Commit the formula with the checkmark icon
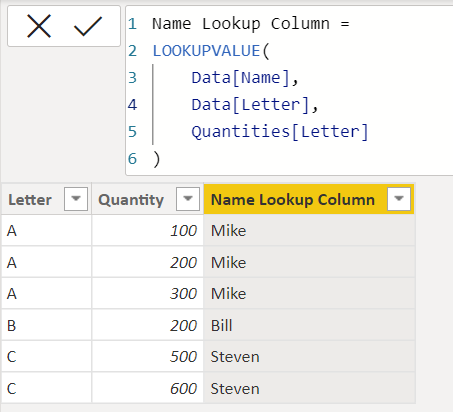Image resolution: width=453 pixels, height=412 pixels. (x=88, y=26)
